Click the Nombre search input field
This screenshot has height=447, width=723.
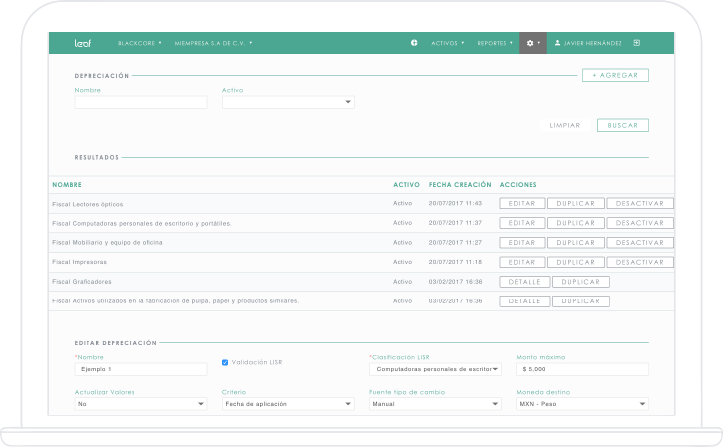[141, 102]
